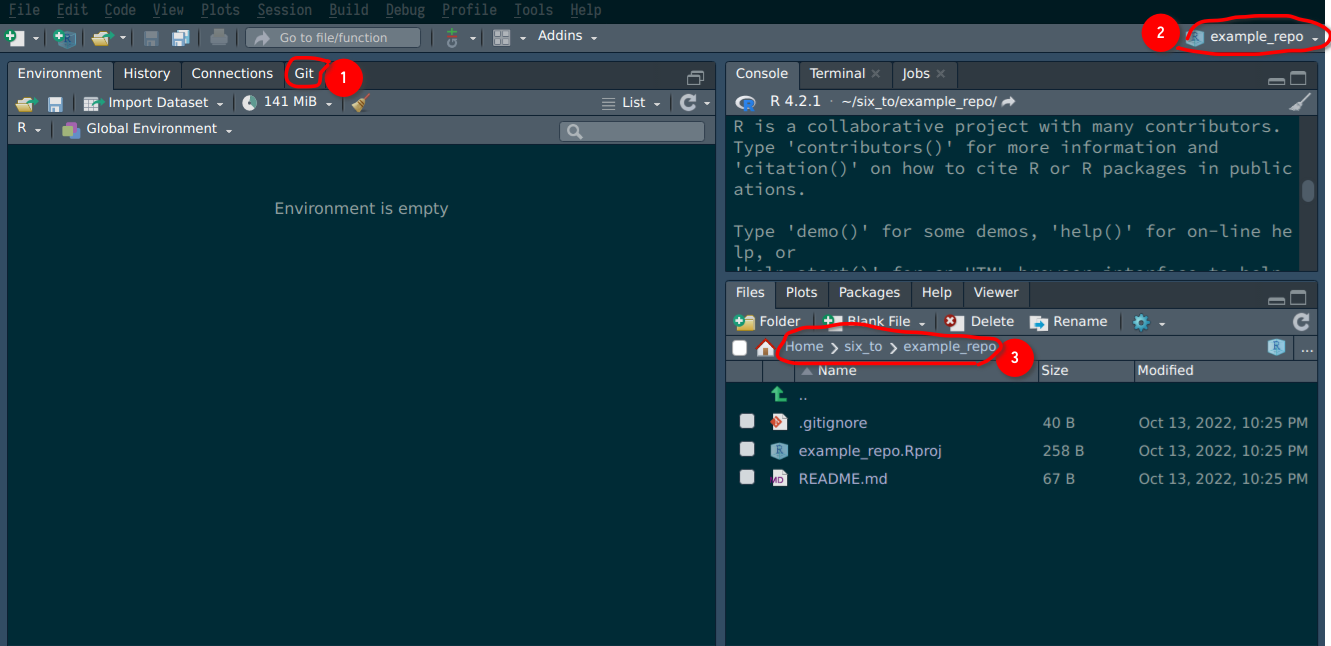1331x646 pixels.
Task: Open the R language selector dropdown
Action: tap(29, 128)
